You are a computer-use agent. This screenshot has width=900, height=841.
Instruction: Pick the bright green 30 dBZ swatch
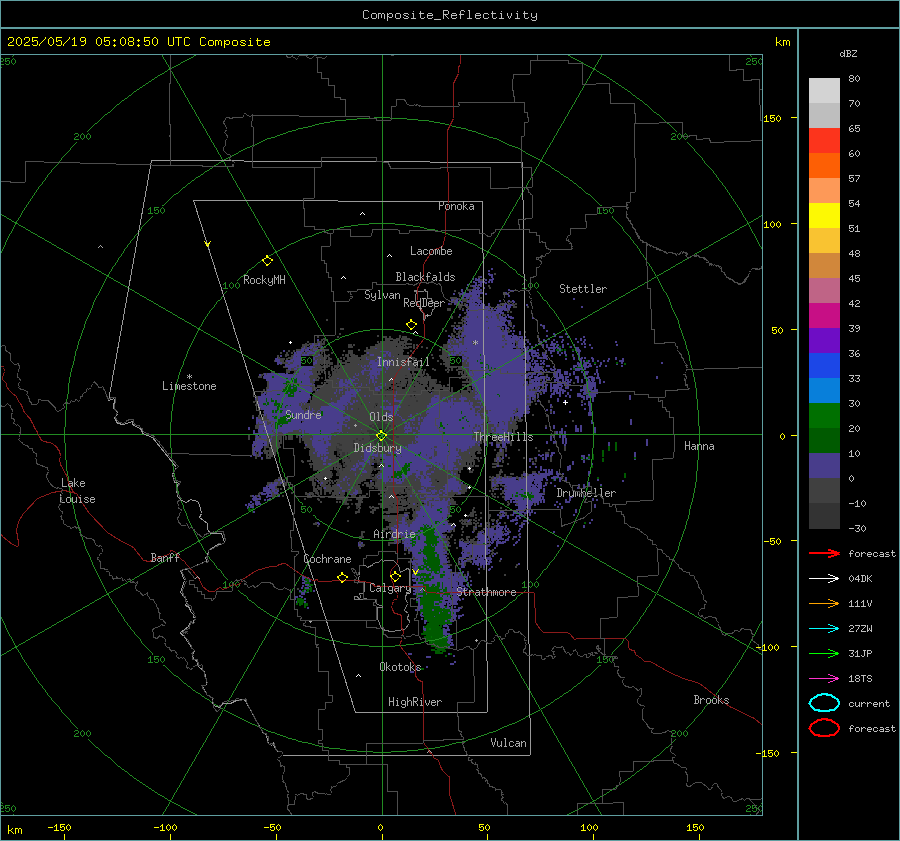click(x=824, y=415)
